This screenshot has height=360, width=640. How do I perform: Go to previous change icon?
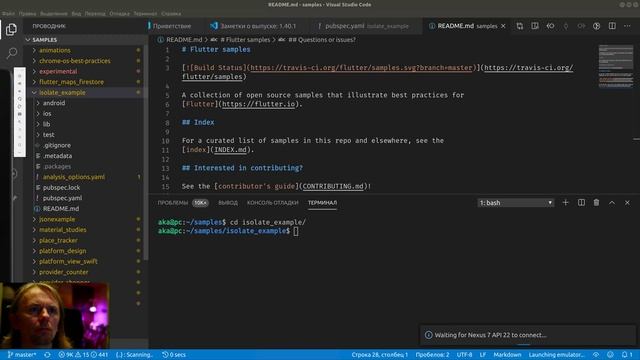(550, 26)
